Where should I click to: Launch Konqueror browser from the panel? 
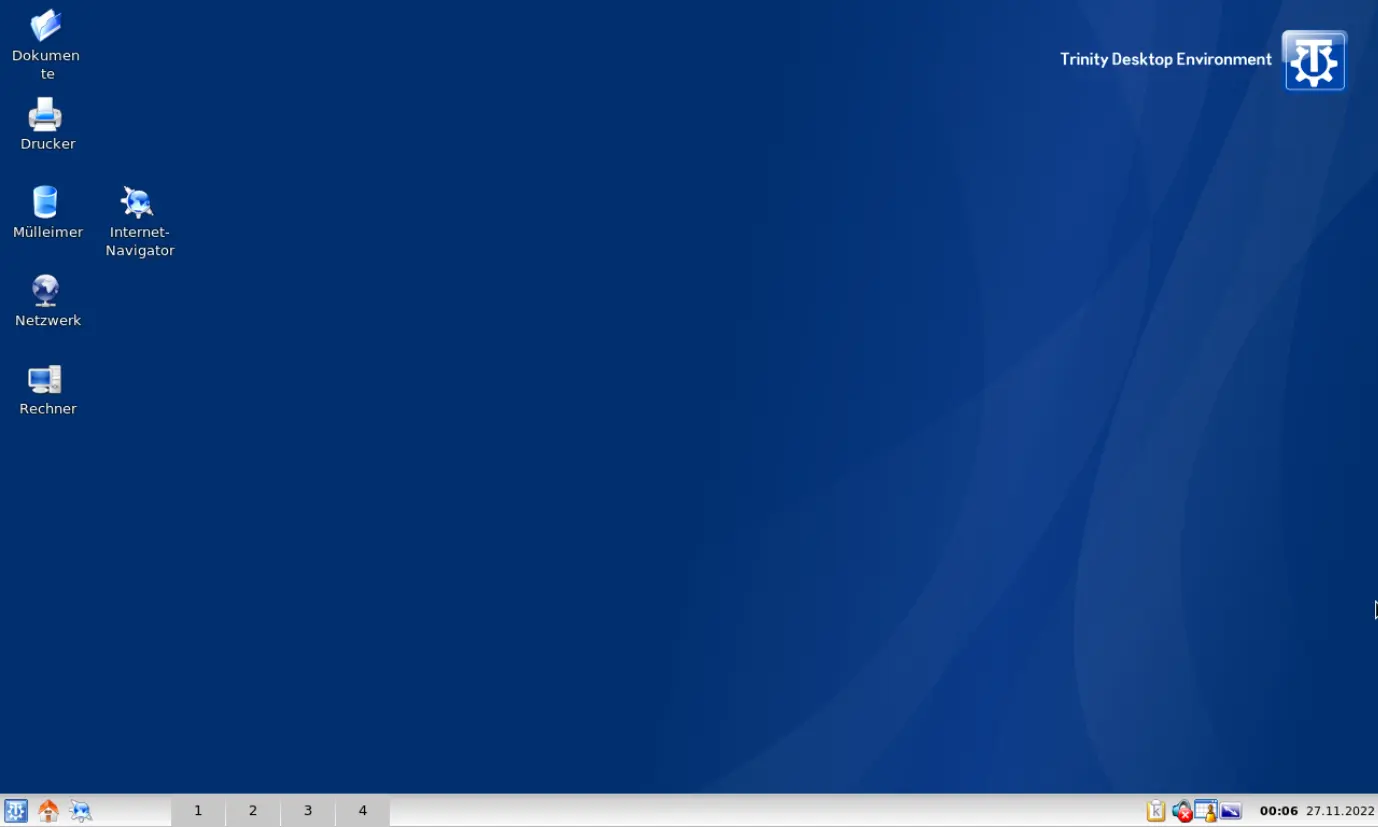click(x=80, y=811)
